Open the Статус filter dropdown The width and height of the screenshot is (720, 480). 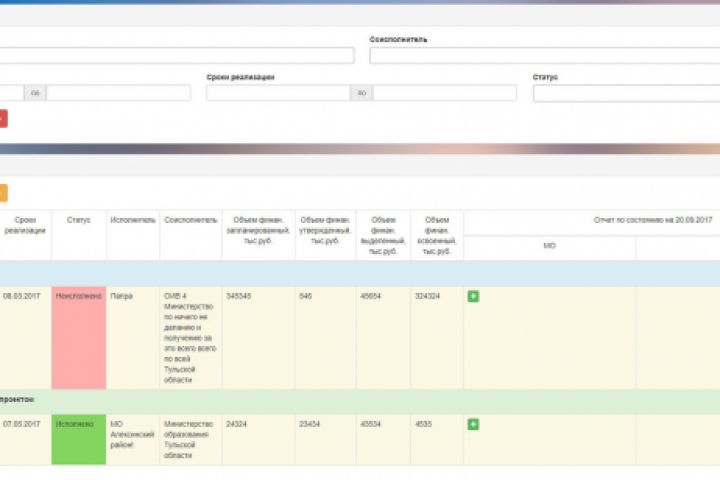point(626,93)
